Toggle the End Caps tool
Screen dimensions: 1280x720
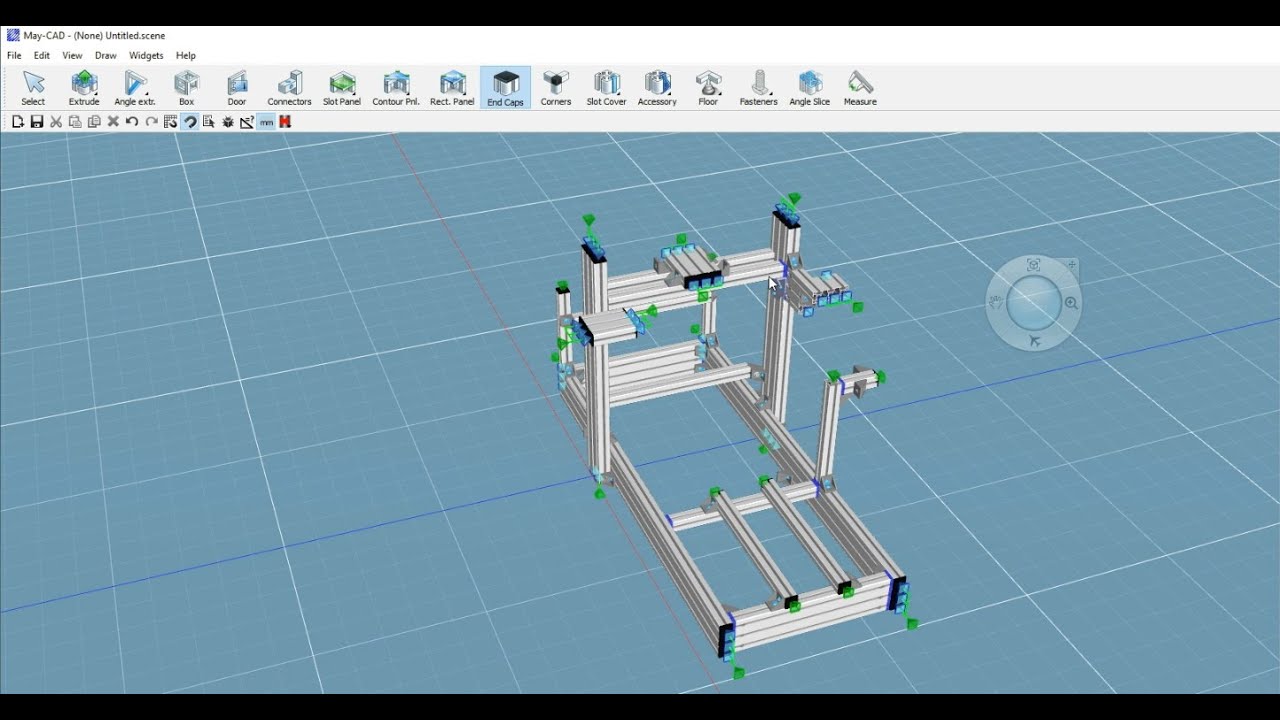506,88
